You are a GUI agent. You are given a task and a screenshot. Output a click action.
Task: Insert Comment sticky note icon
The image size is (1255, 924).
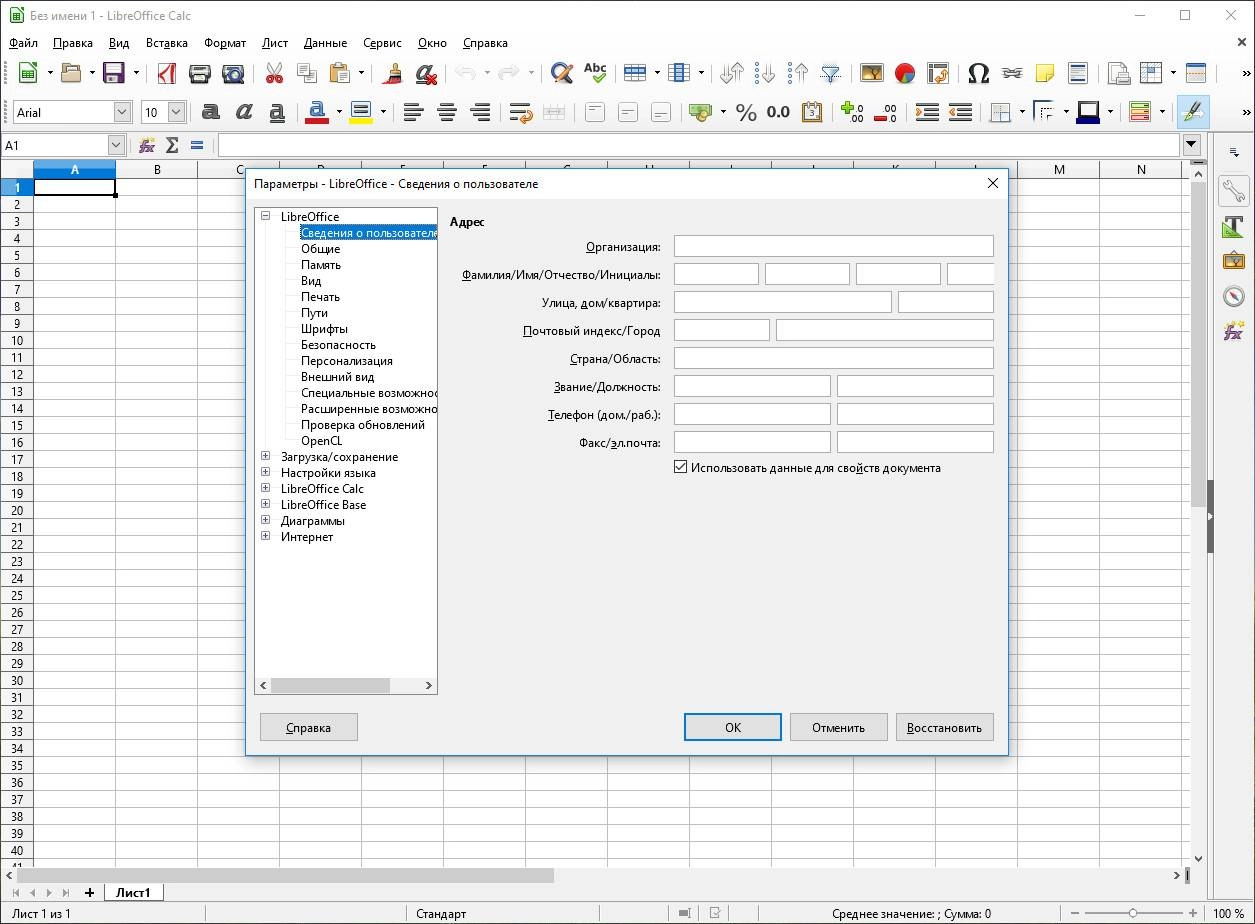click(1045, 73)
